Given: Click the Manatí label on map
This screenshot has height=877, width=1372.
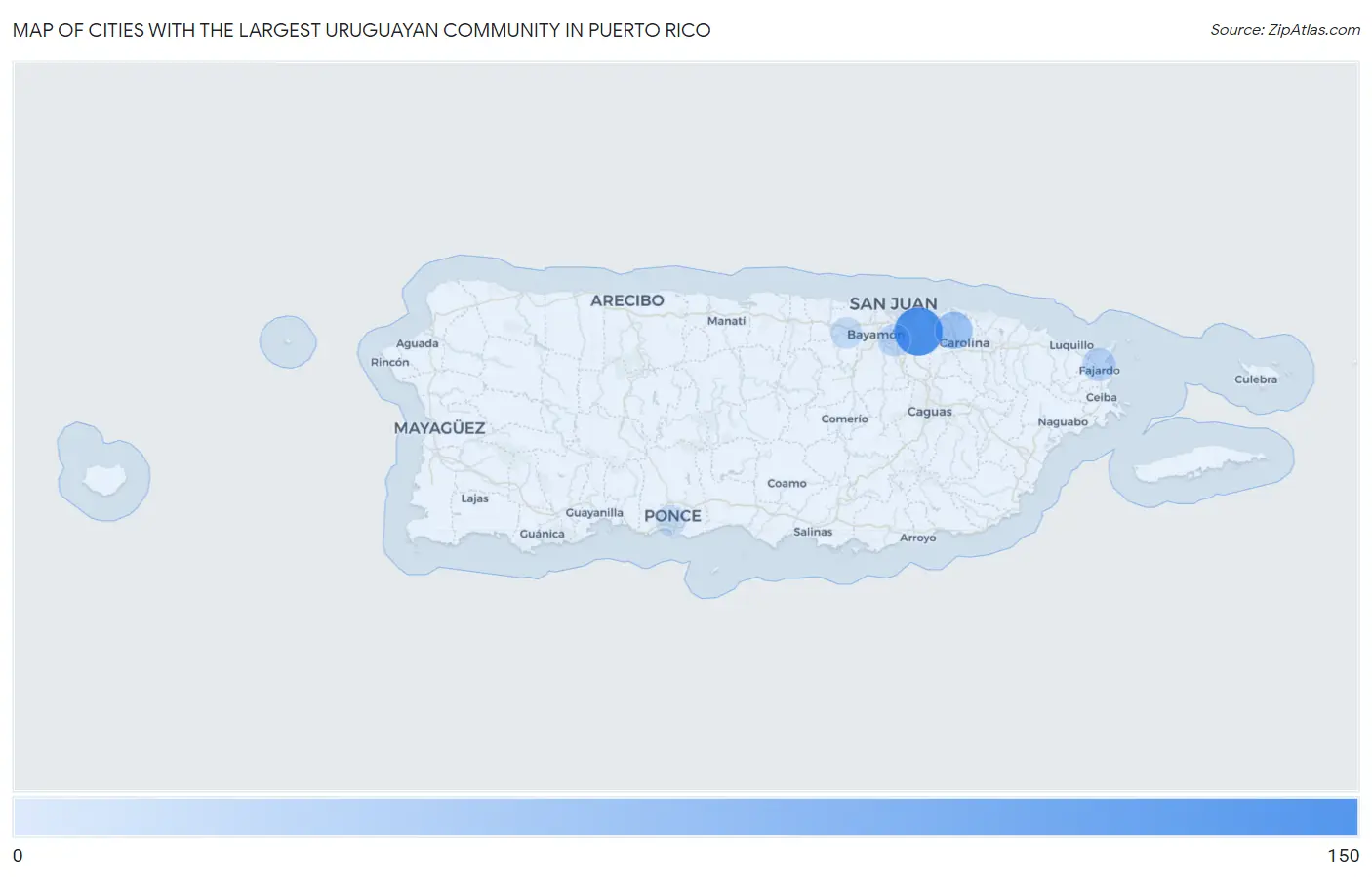Looking at the screenshot, I should [x=726, y=321].
